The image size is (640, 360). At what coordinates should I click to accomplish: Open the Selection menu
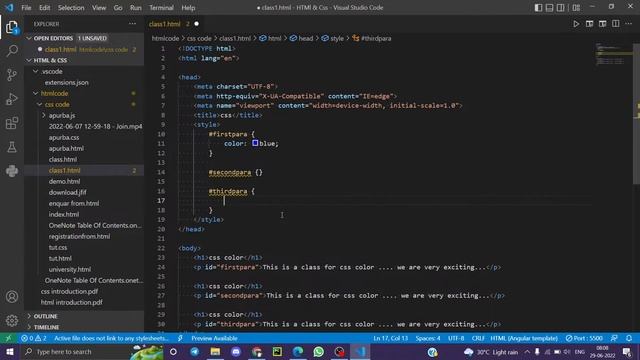(x=71, y=7)
